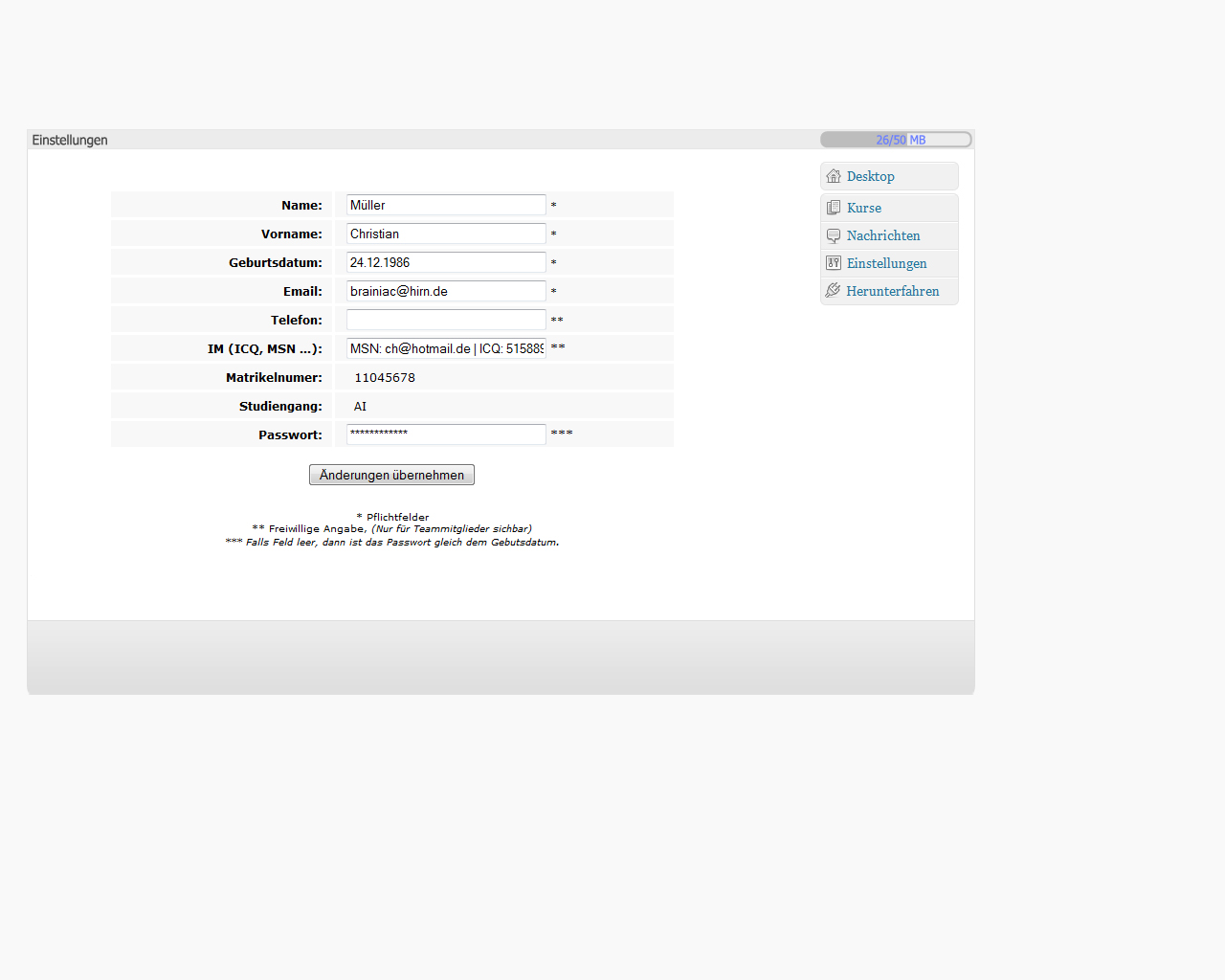Focus the empty Telefon input field

click(x=445, y=320)
